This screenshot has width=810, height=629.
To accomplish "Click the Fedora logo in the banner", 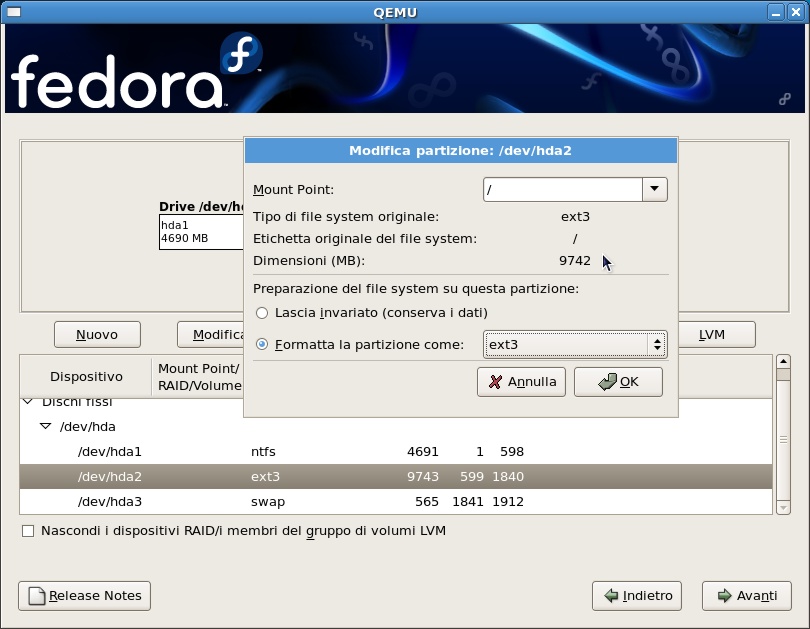I will pyautogui.click(x=136, y=71).
